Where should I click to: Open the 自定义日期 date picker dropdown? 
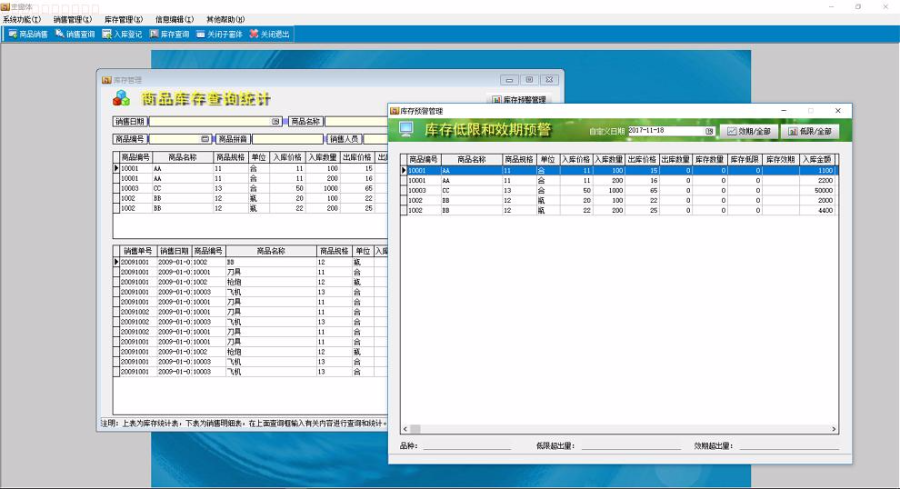coord(709,131)
